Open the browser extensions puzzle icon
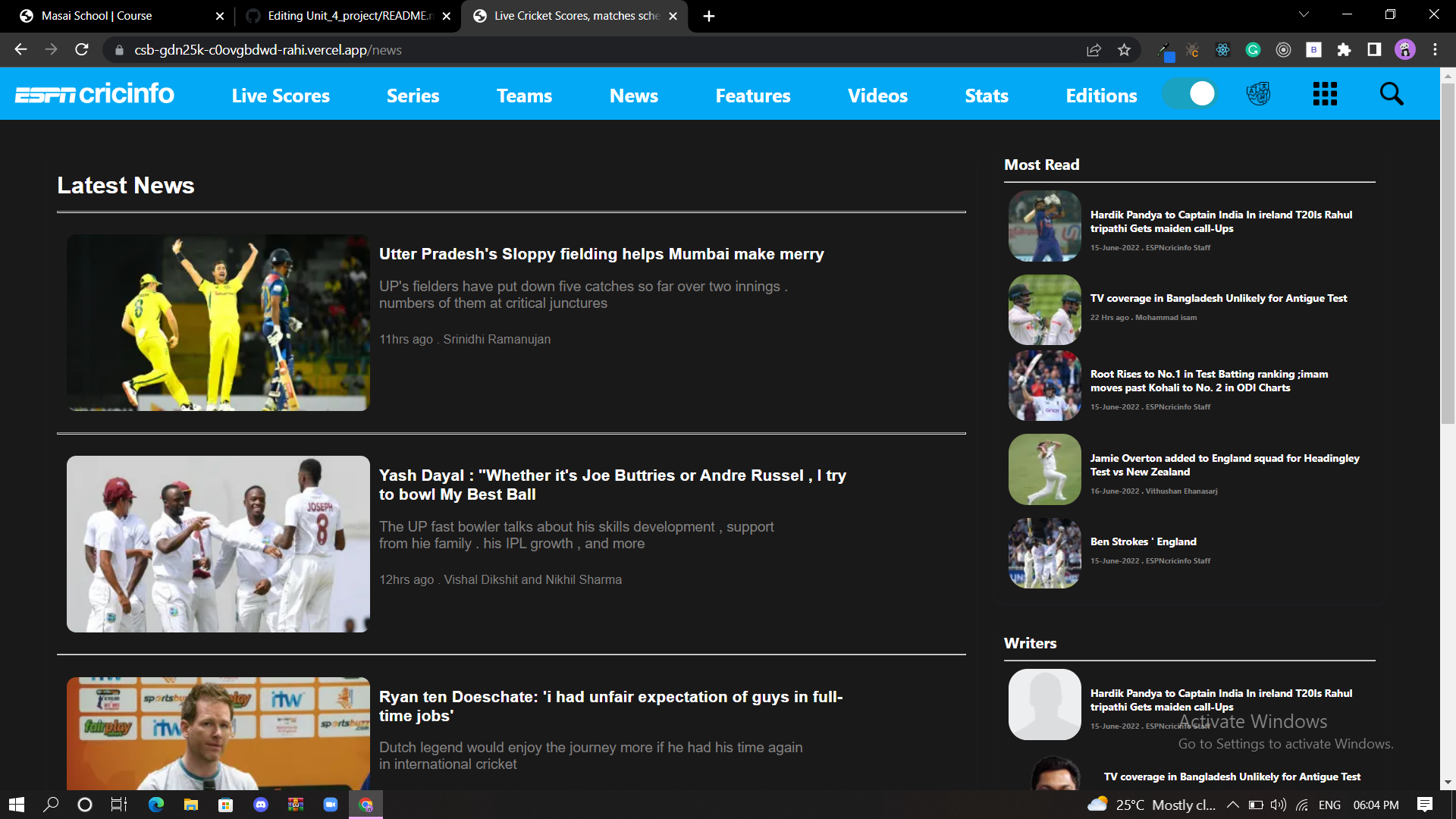Image resolution: width=1456 pixels, height=819 pixels. tap(1345, 50)
